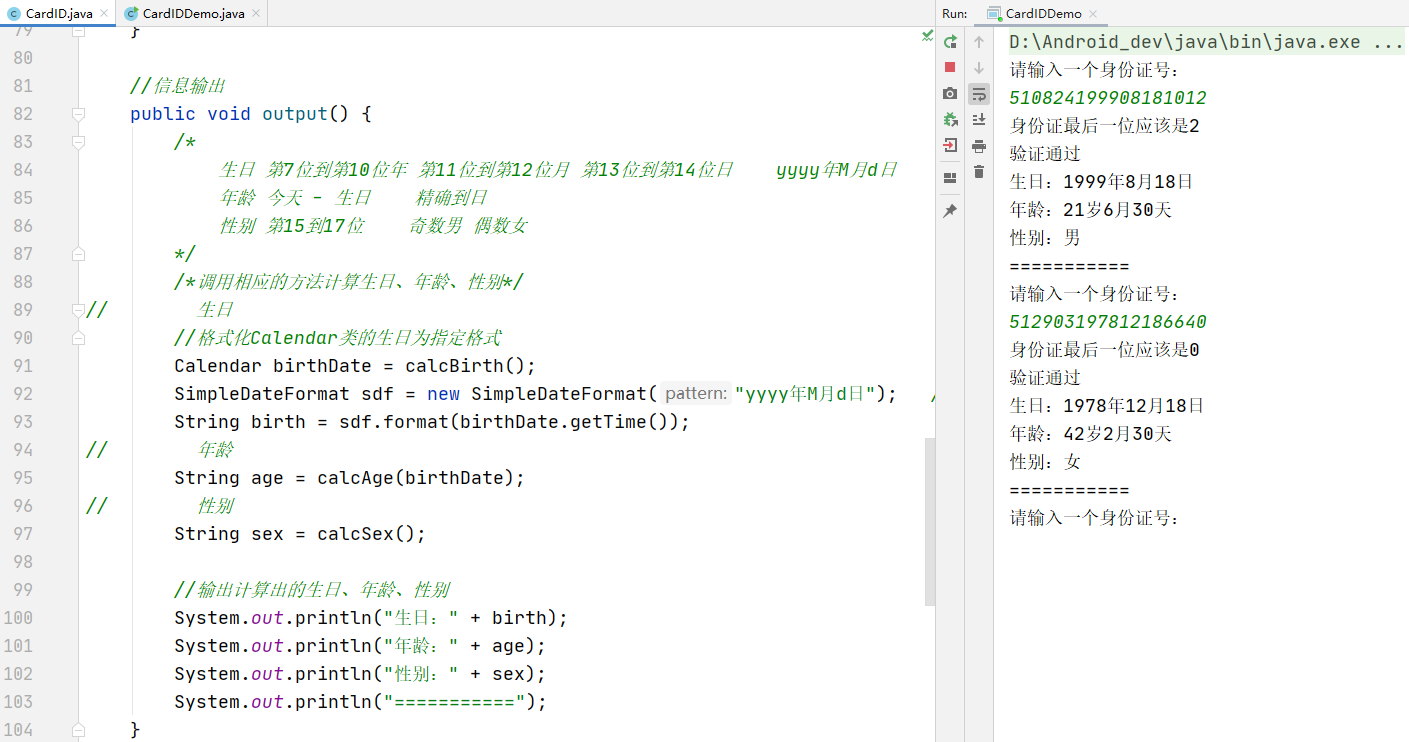Click the editor vertical scrollbar thumb
This screenshot has height=742, width=1409.
pyautogui.click(x=929, y=520)
